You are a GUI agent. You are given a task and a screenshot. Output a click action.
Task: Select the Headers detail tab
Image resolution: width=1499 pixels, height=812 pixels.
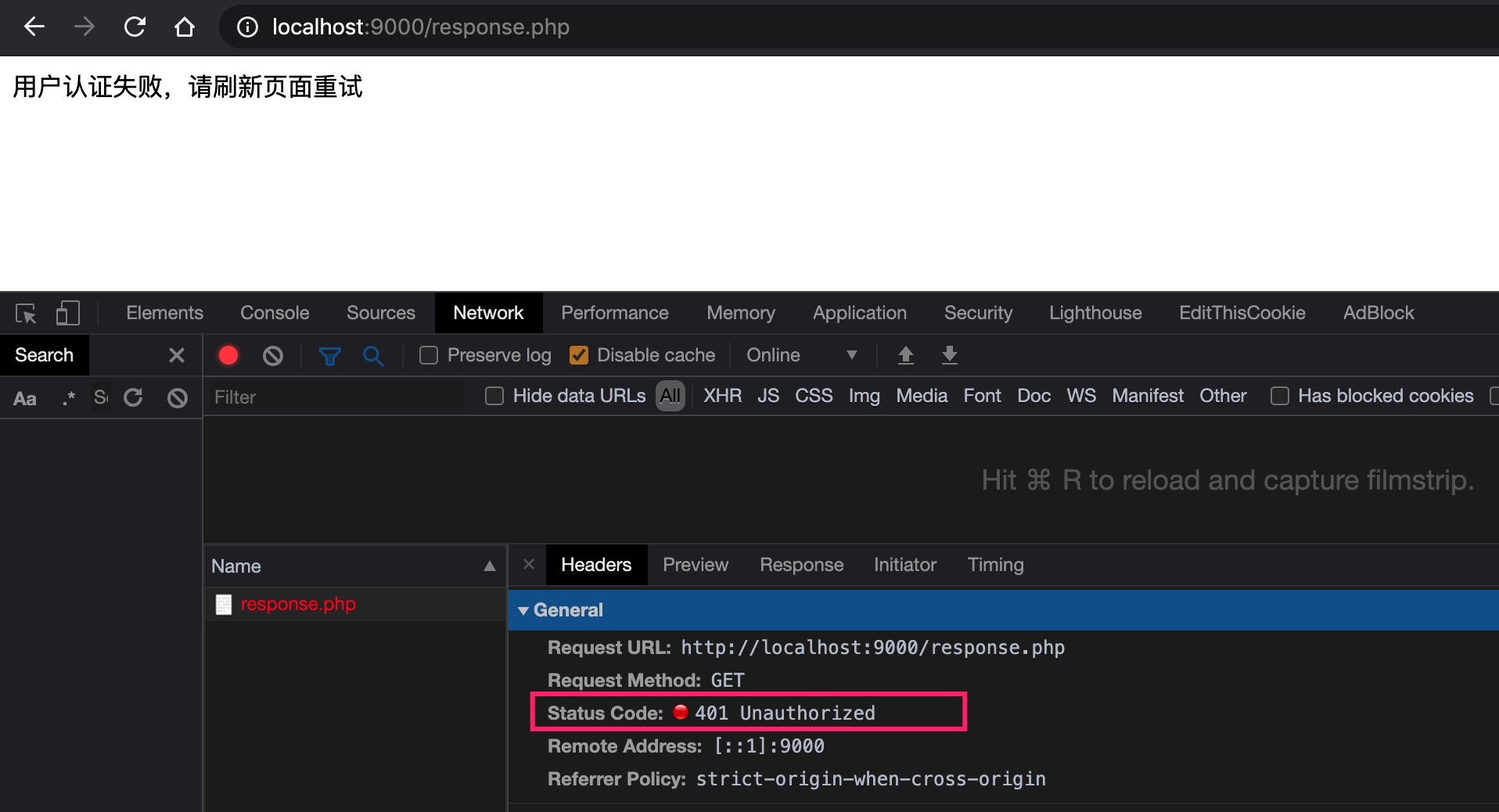[x=596, y=565]
